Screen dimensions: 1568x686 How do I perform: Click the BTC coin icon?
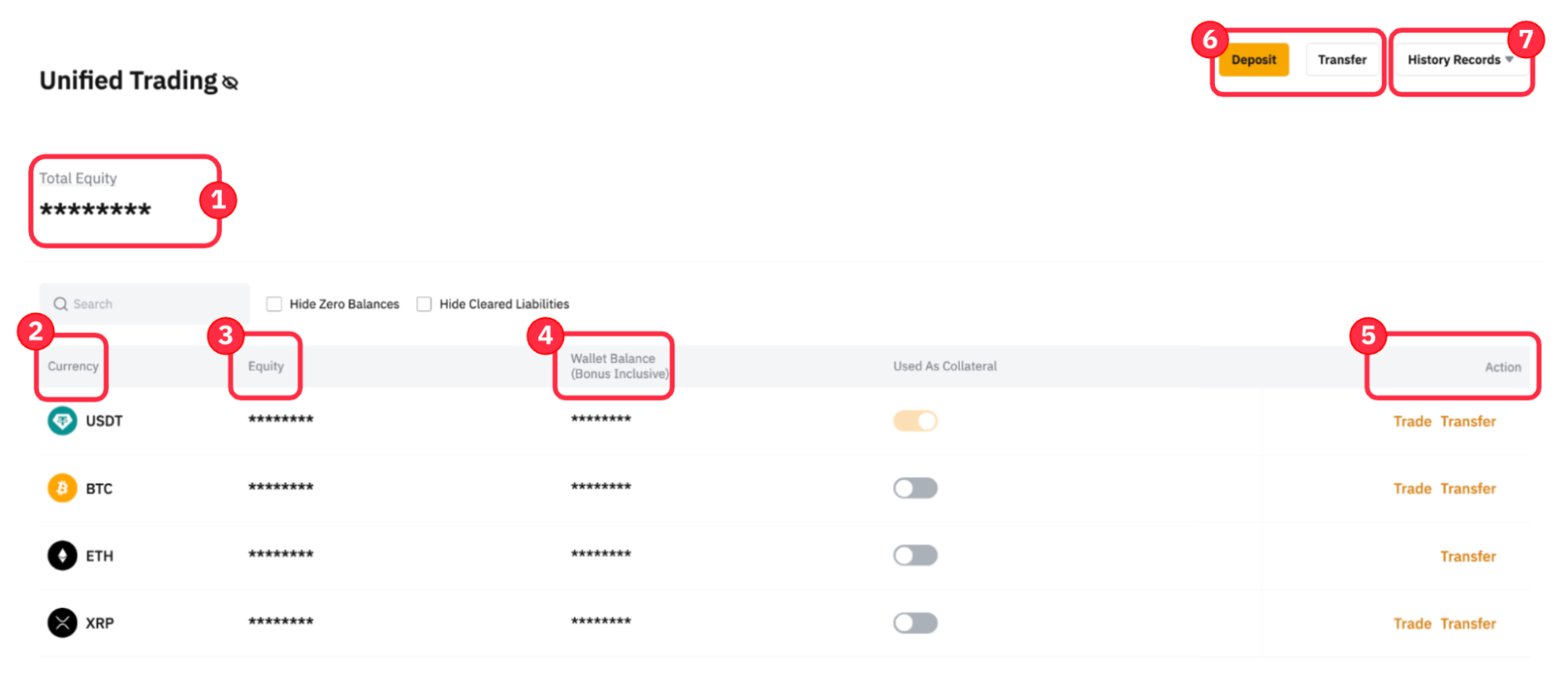point(62,488)
